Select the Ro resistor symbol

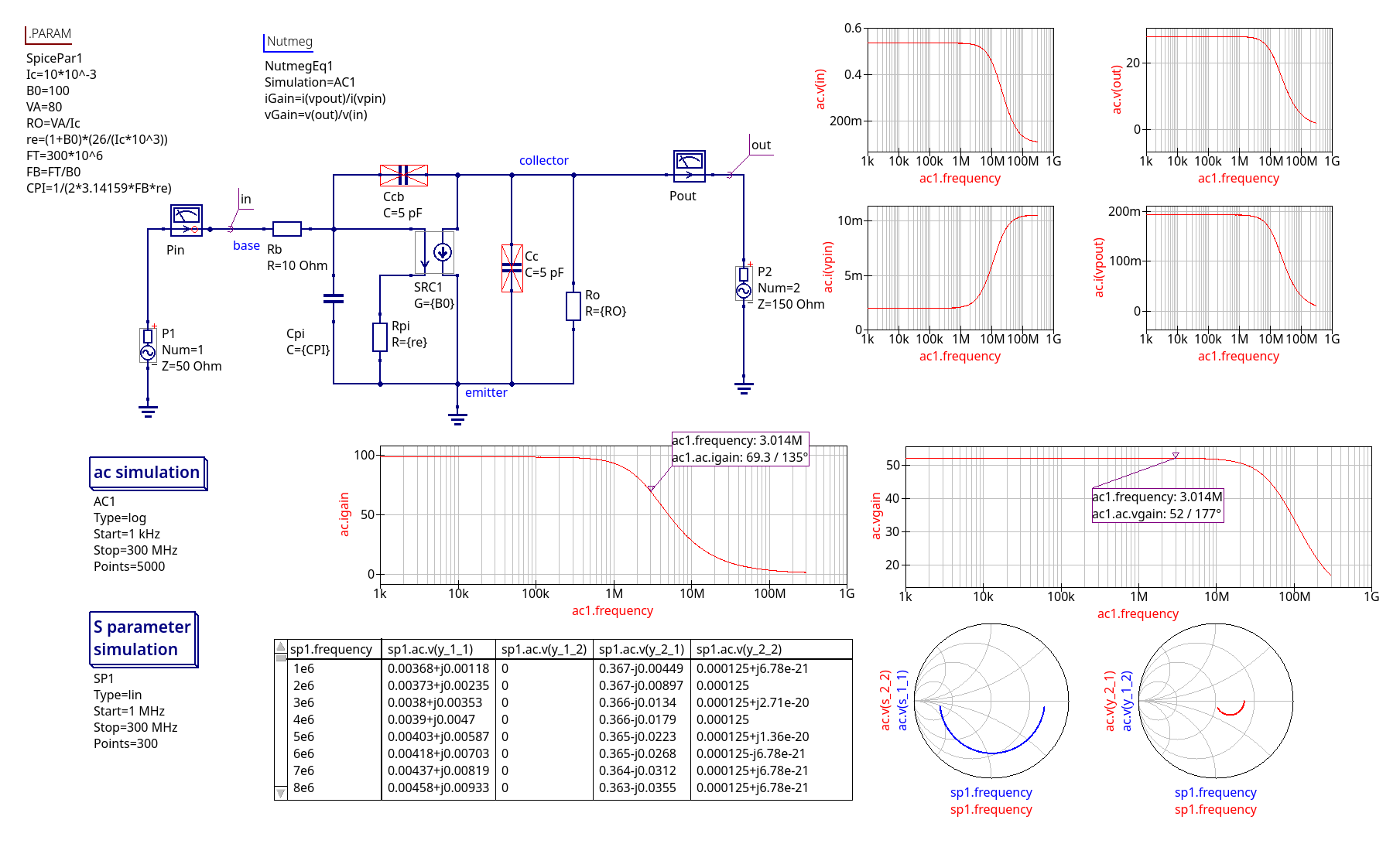click(573, 306)
